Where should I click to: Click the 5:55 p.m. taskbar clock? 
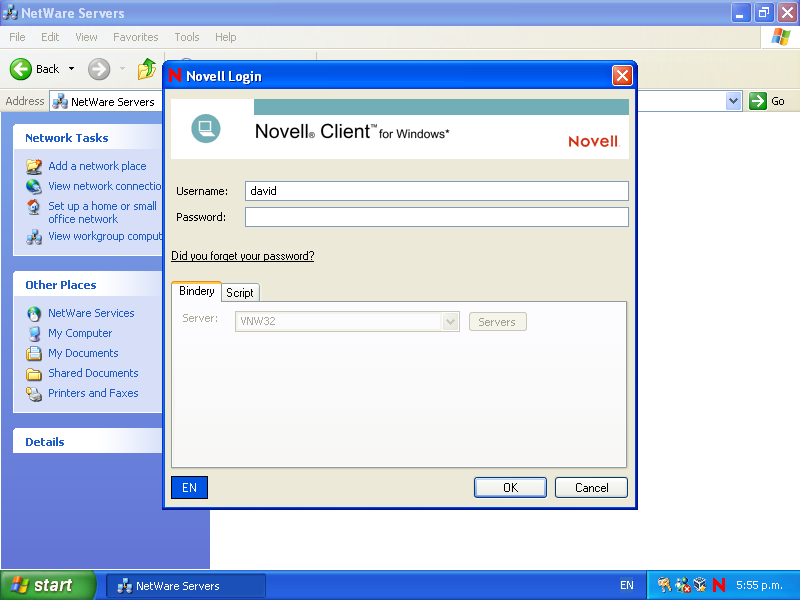click(759, 585)
